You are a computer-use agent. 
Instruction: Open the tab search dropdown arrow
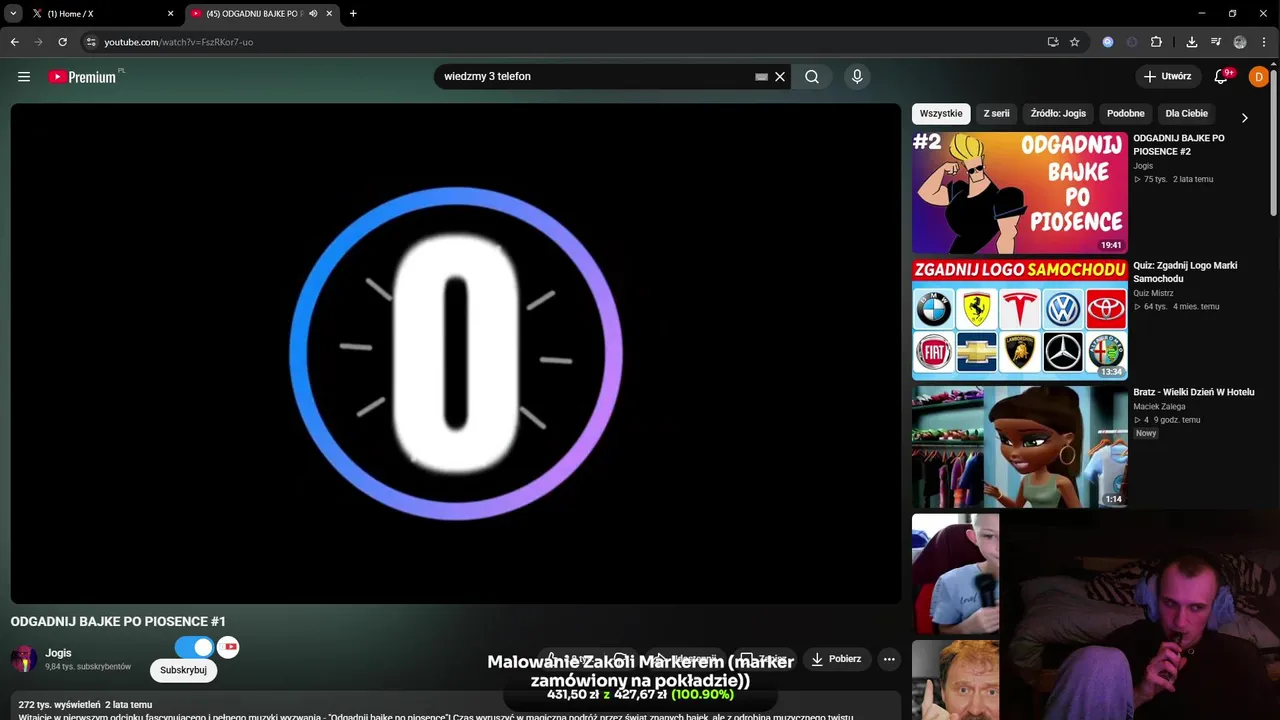(x=14, y=14)
